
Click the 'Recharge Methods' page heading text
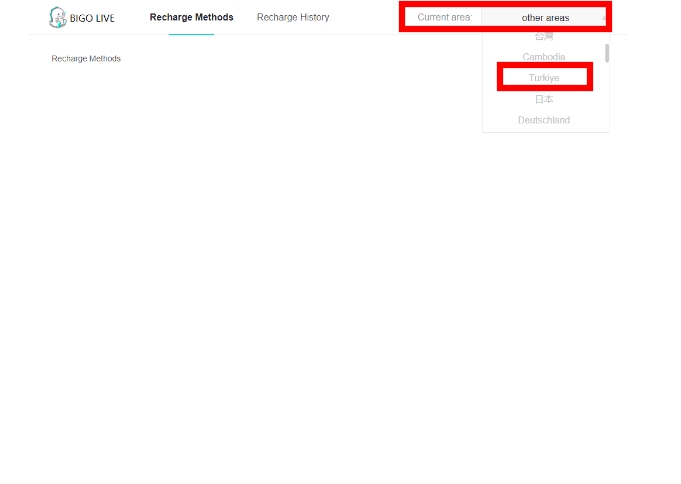pos(86,59)
